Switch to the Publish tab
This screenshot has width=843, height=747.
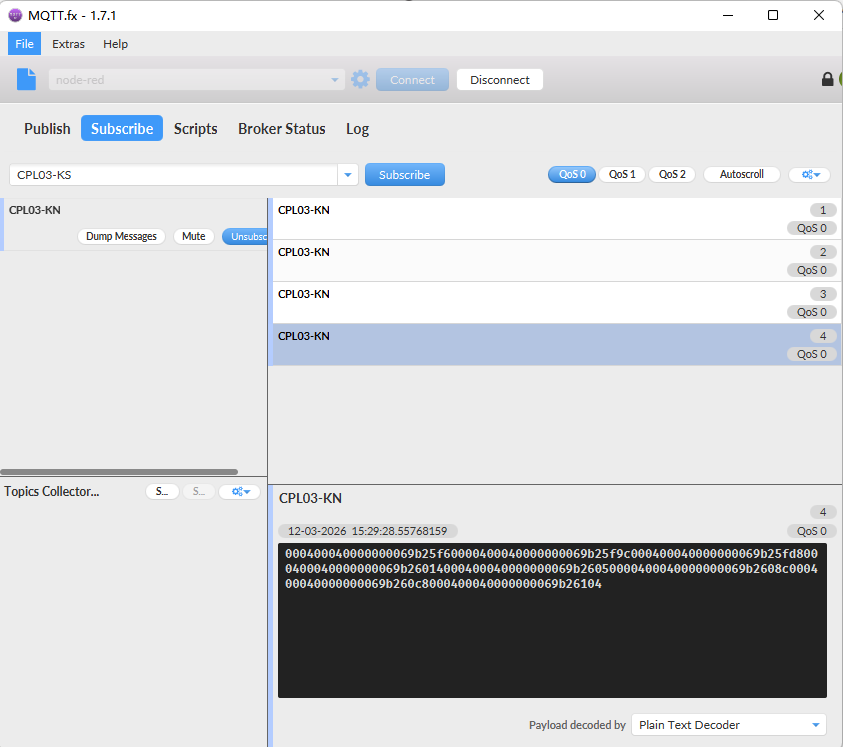[47, 129]
